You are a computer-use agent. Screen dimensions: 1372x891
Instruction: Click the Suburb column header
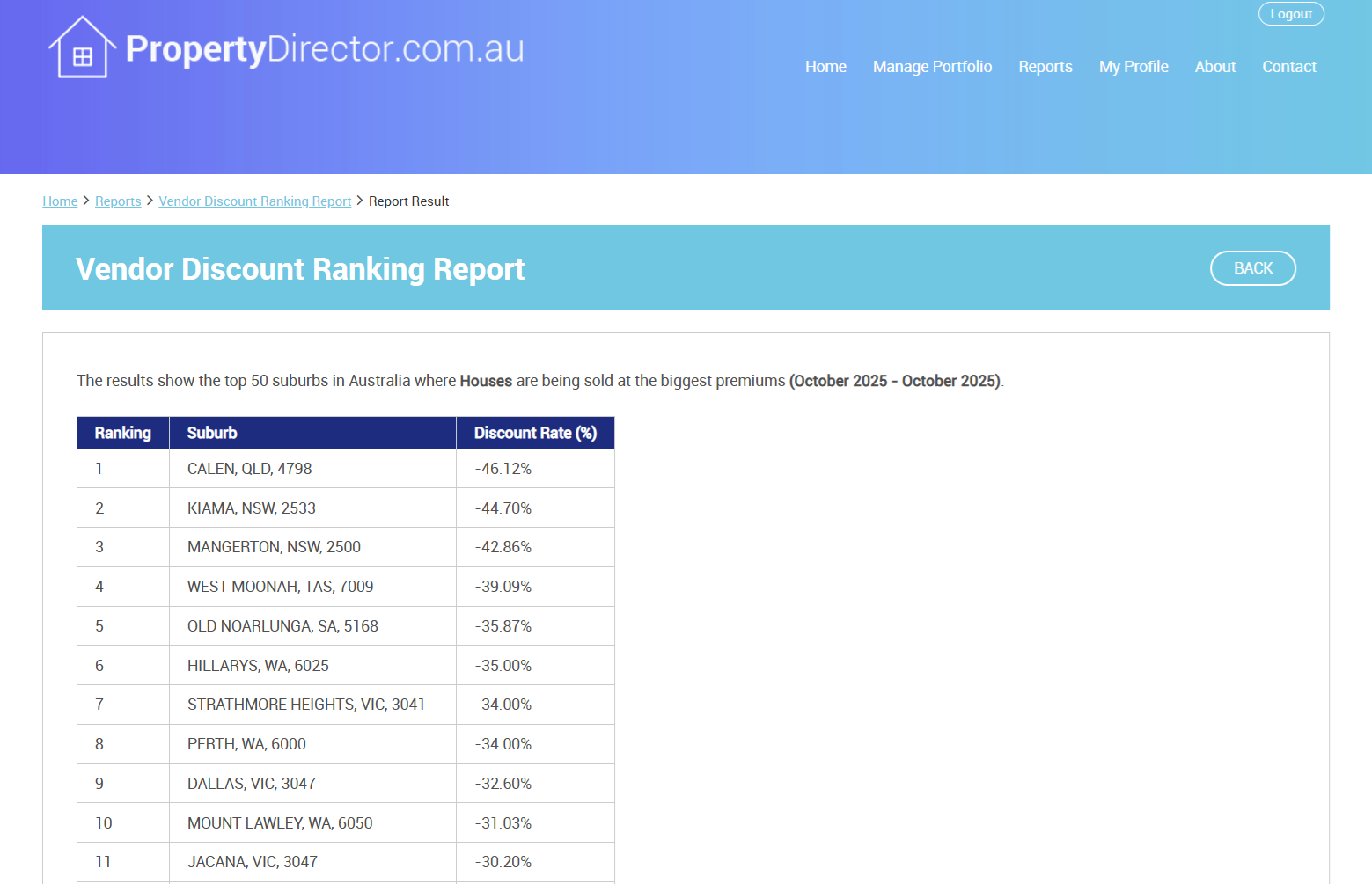click(x=212, y=433)
